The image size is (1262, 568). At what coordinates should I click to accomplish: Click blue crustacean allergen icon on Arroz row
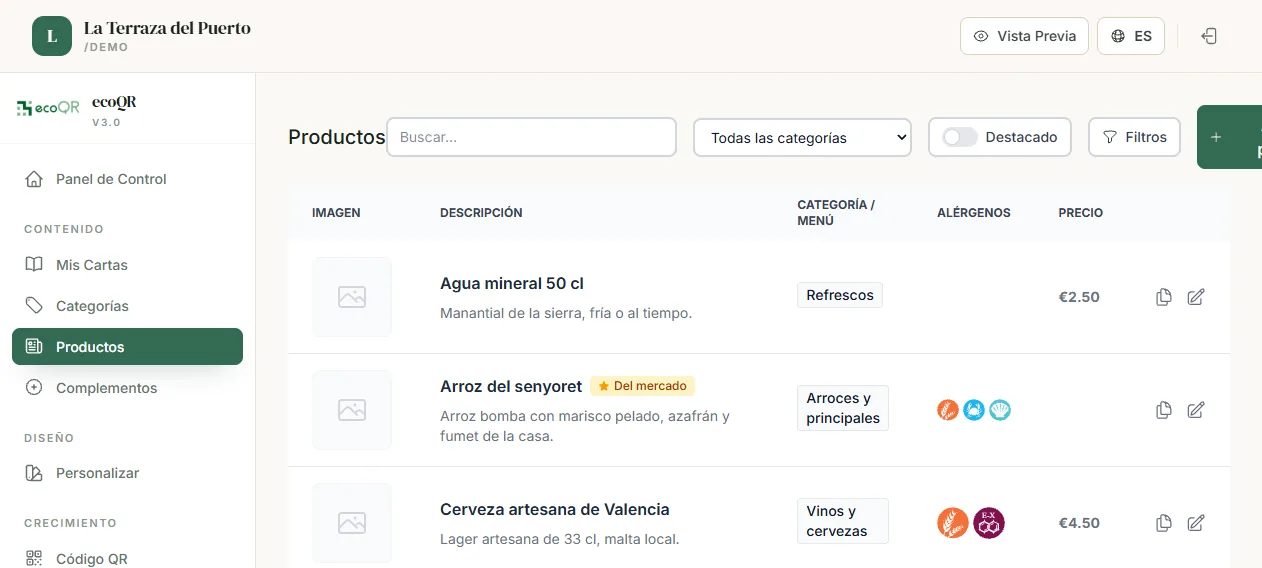click(974, 410)
